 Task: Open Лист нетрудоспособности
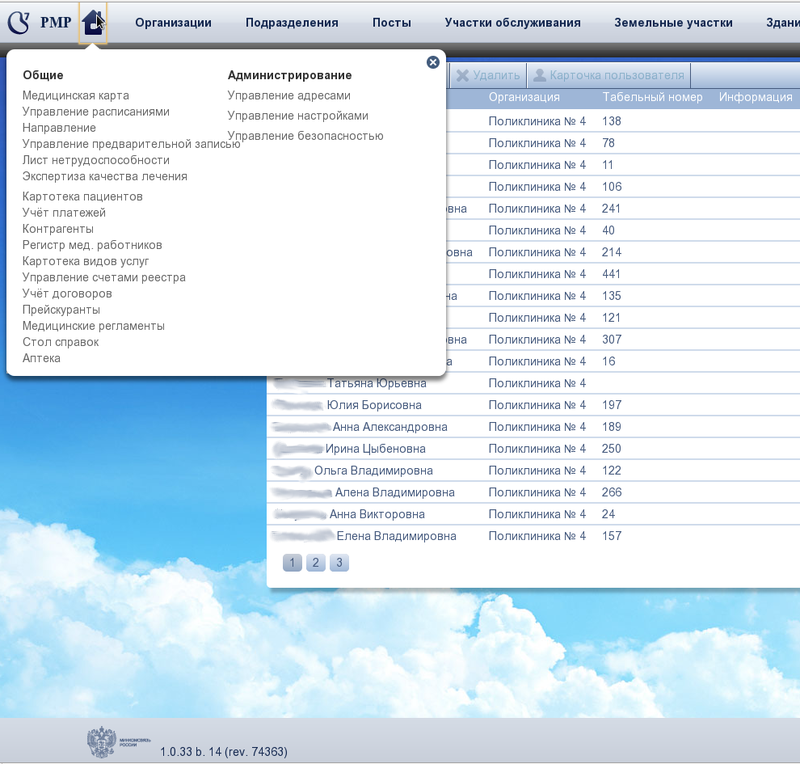point(95,160)
